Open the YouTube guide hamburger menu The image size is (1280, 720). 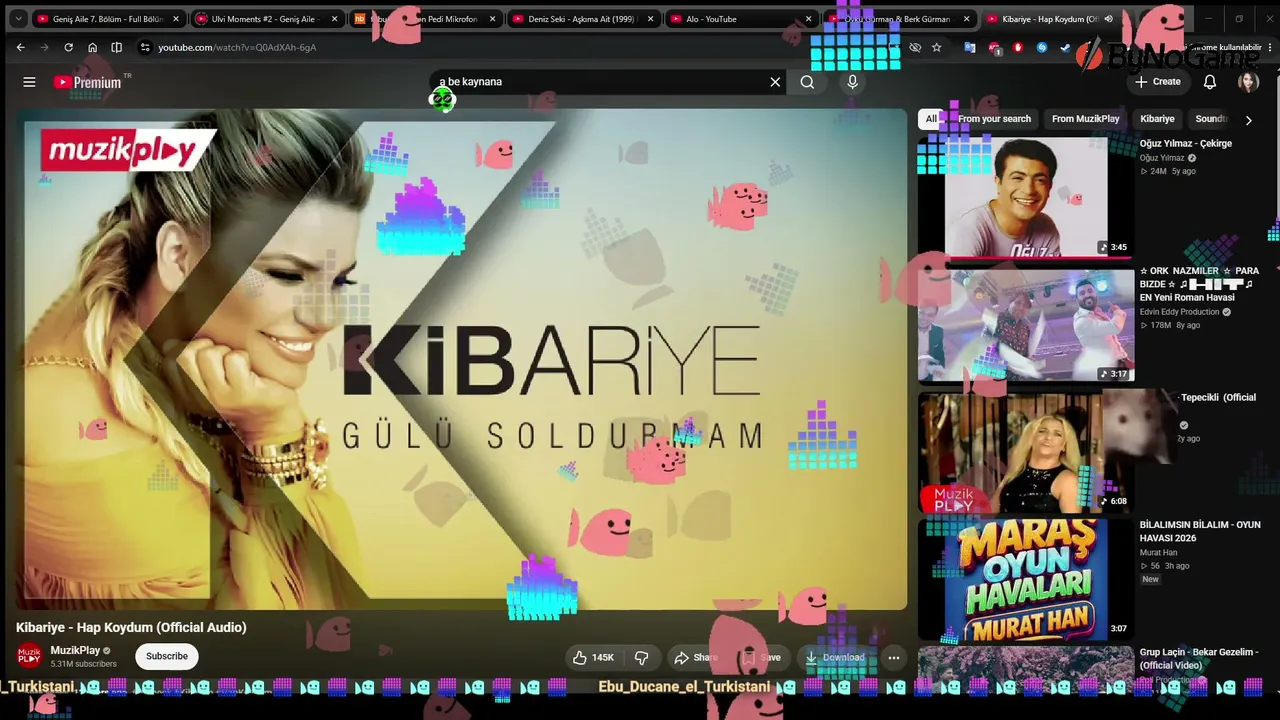click(29, 82)
